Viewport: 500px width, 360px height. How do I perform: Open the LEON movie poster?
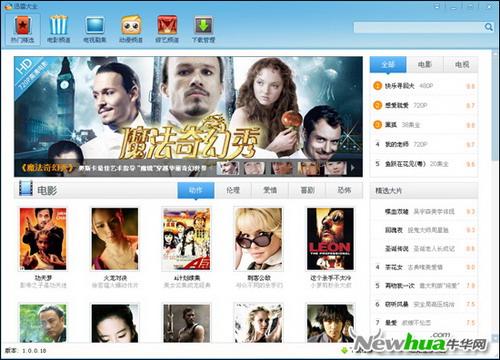tap(330, 239)
